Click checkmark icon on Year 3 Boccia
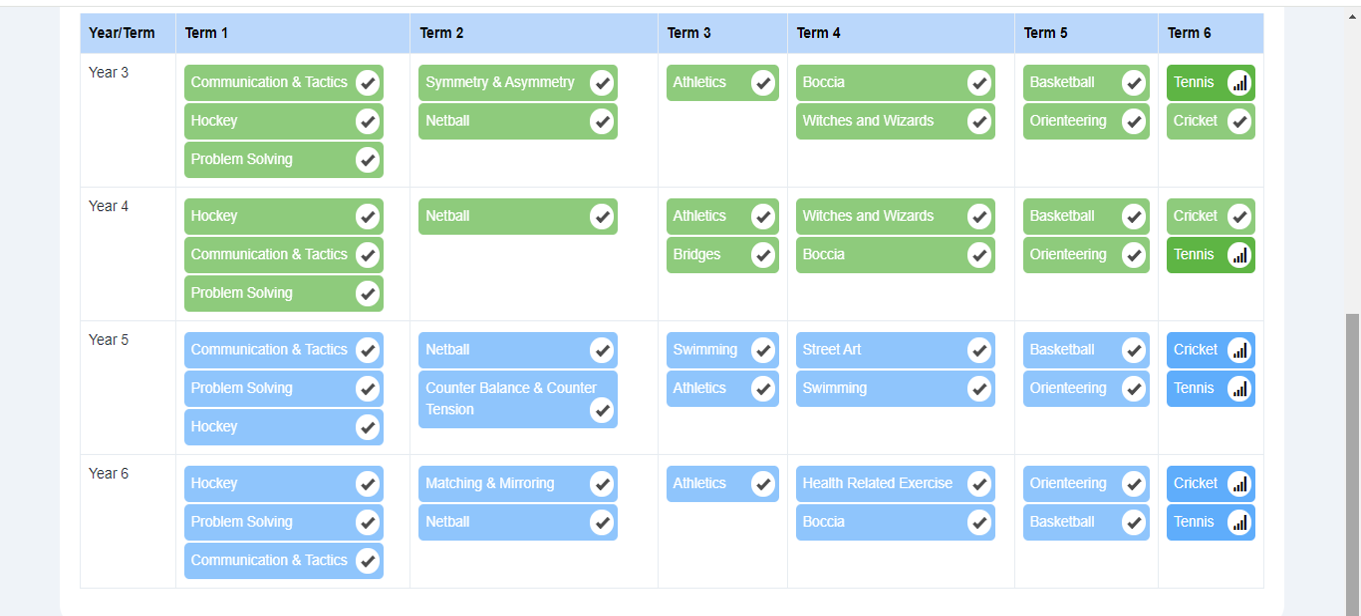Image resolution: width=1361 pixels, height=616 pixels. (x=979, y=83)
